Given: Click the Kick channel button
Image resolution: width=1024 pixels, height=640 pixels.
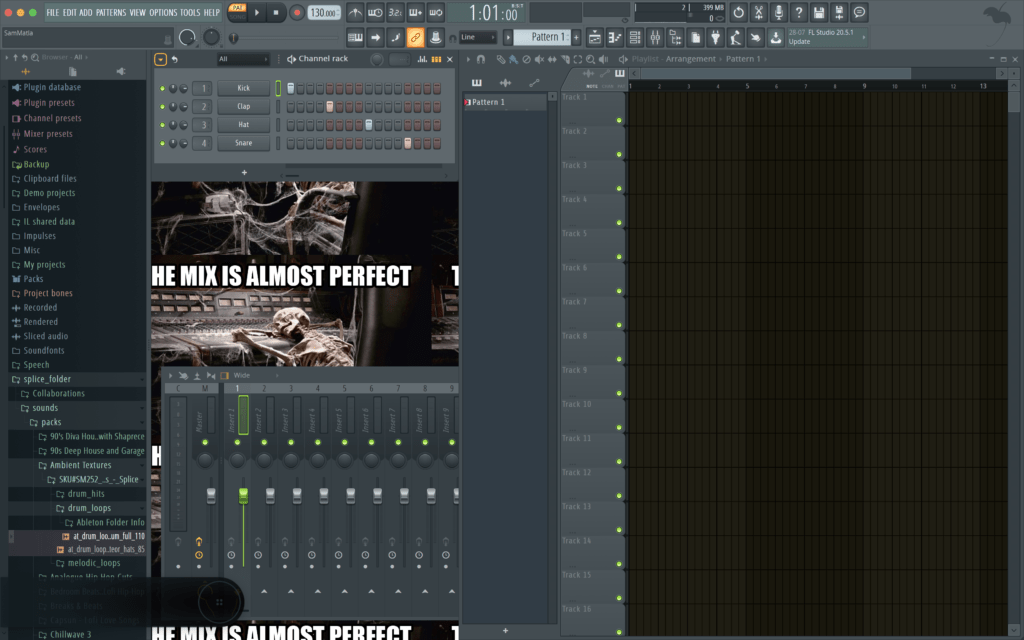Looking at the screenshot, I should point(244,88).
